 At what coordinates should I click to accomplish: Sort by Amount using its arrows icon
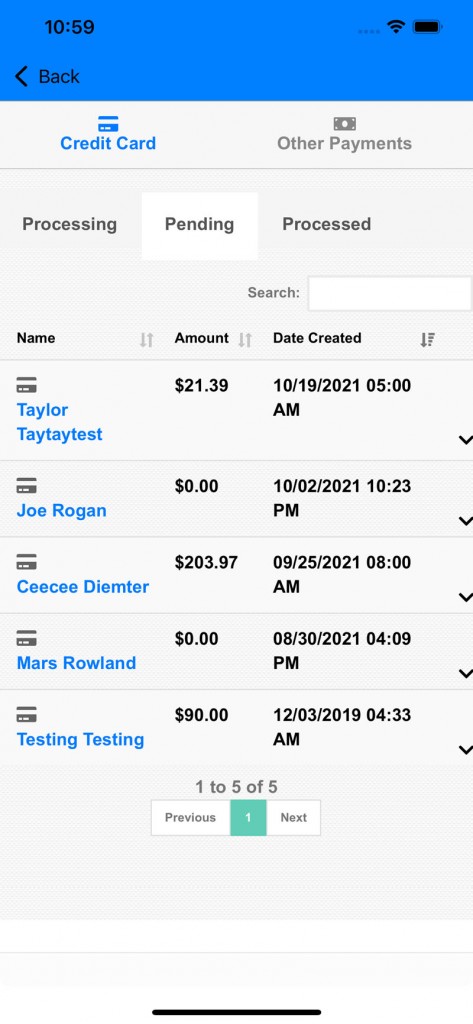tap(245, 340)
